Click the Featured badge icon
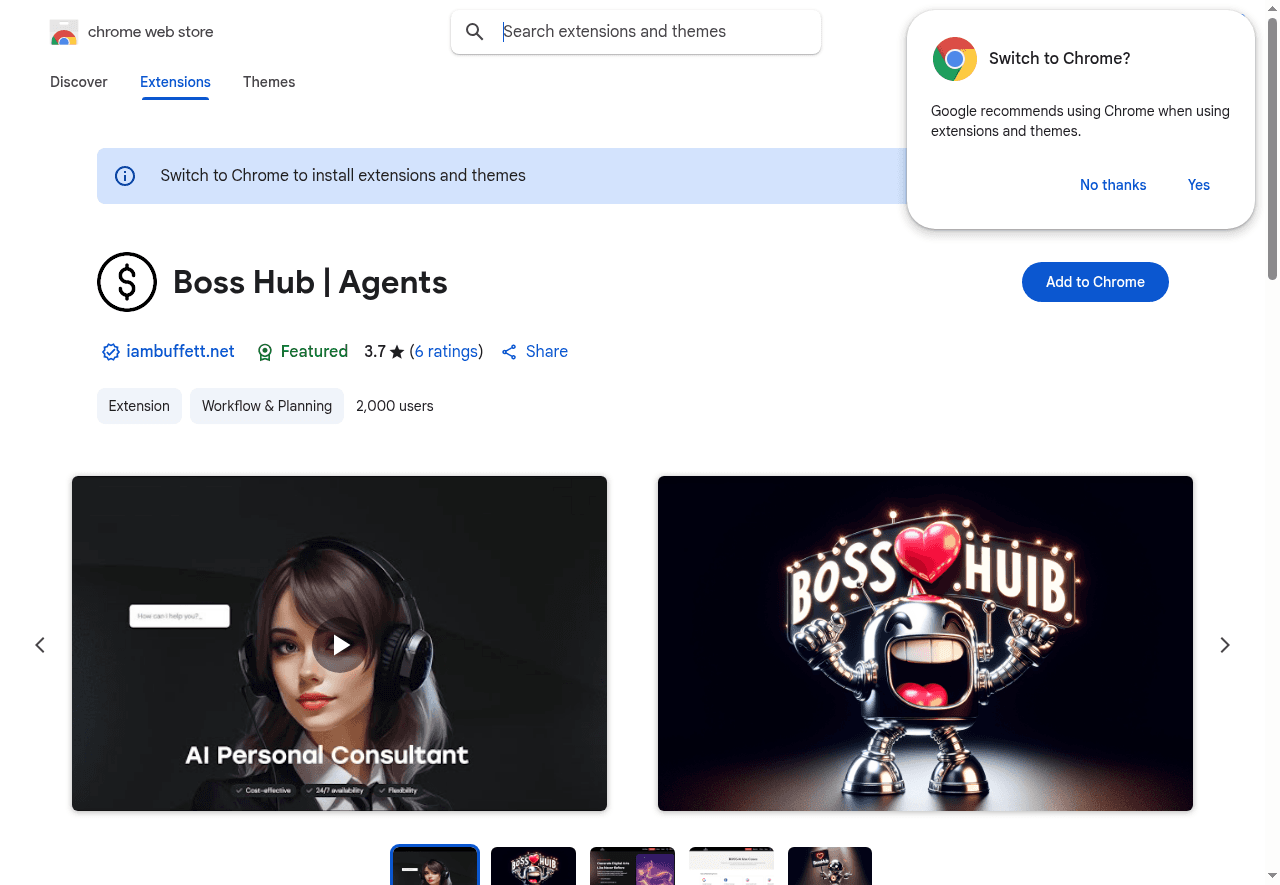 coord(265,351)
